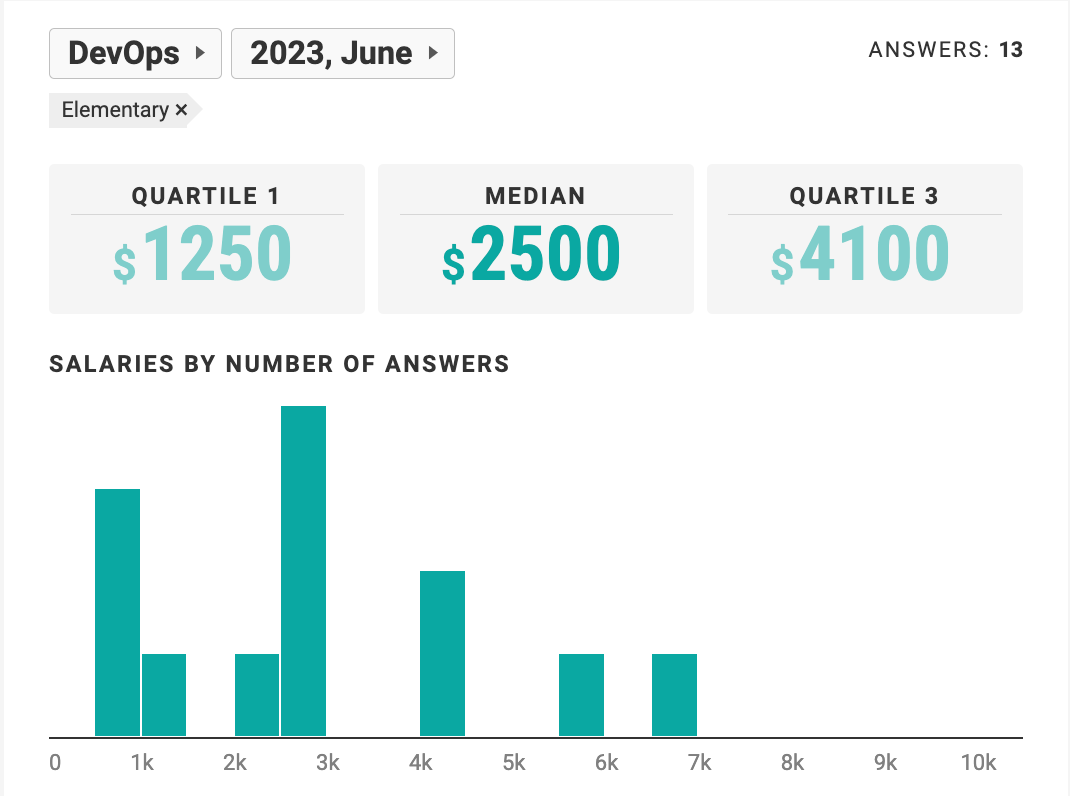Select the Median $2500 card
This screenshot has width=1070, height=796.
[x=536, y=239]
